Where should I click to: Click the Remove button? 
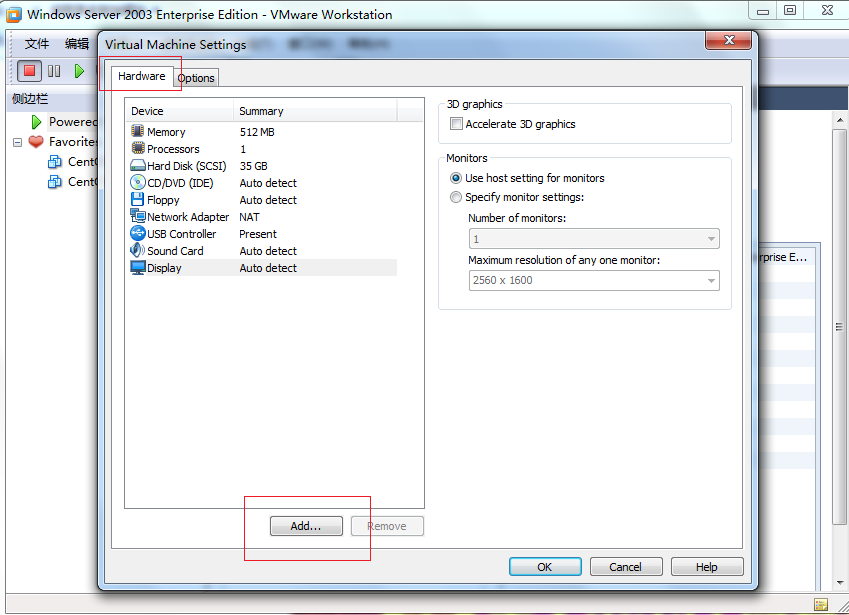pyautogui.click(x=387, y=526)
